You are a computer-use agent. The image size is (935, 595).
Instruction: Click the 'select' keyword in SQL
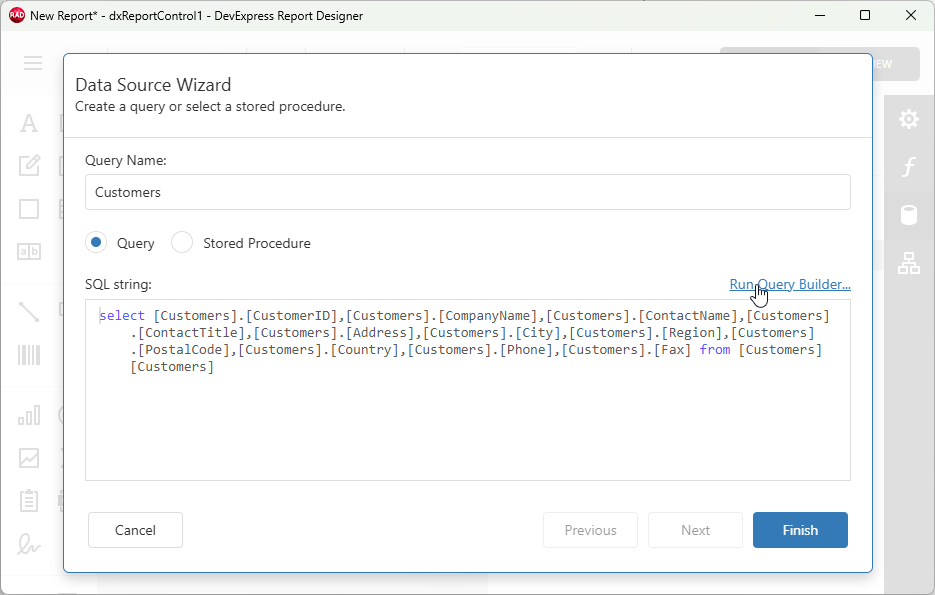(x=122, y=315)
